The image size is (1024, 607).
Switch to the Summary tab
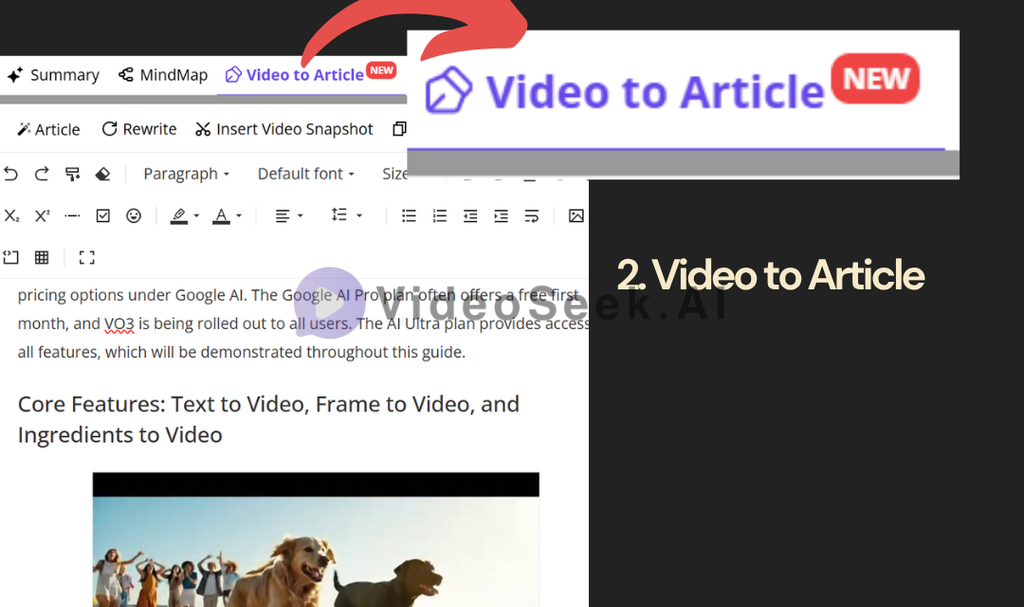coord(54,75)
